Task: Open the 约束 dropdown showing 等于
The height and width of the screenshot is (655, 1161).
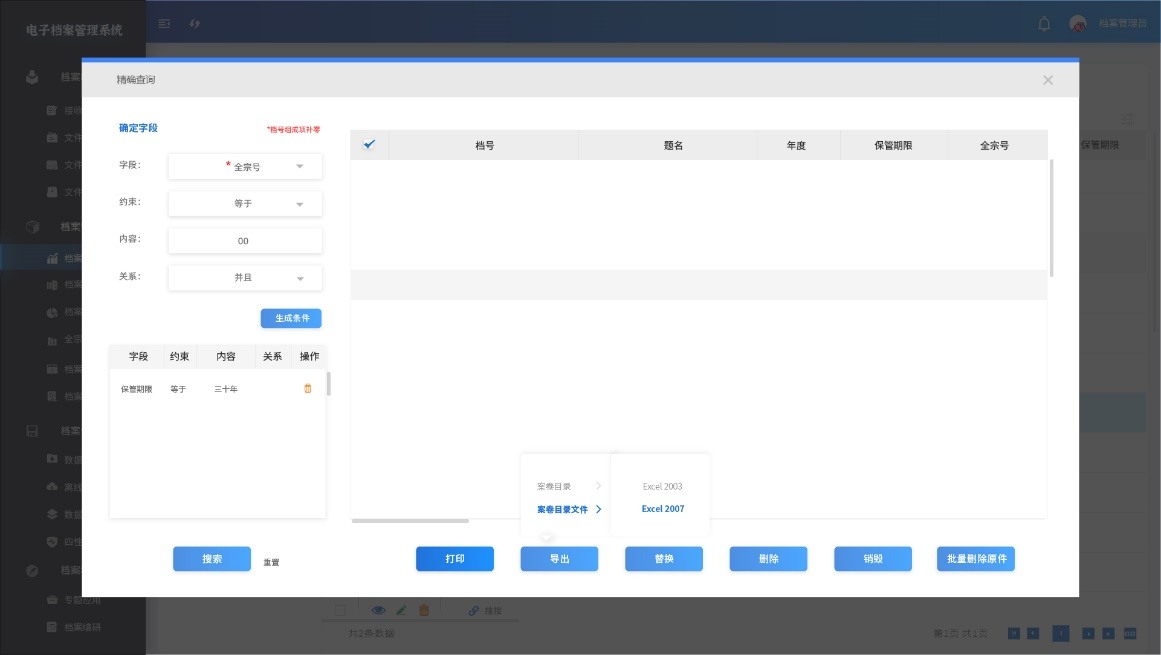Action: click(245, 204)
